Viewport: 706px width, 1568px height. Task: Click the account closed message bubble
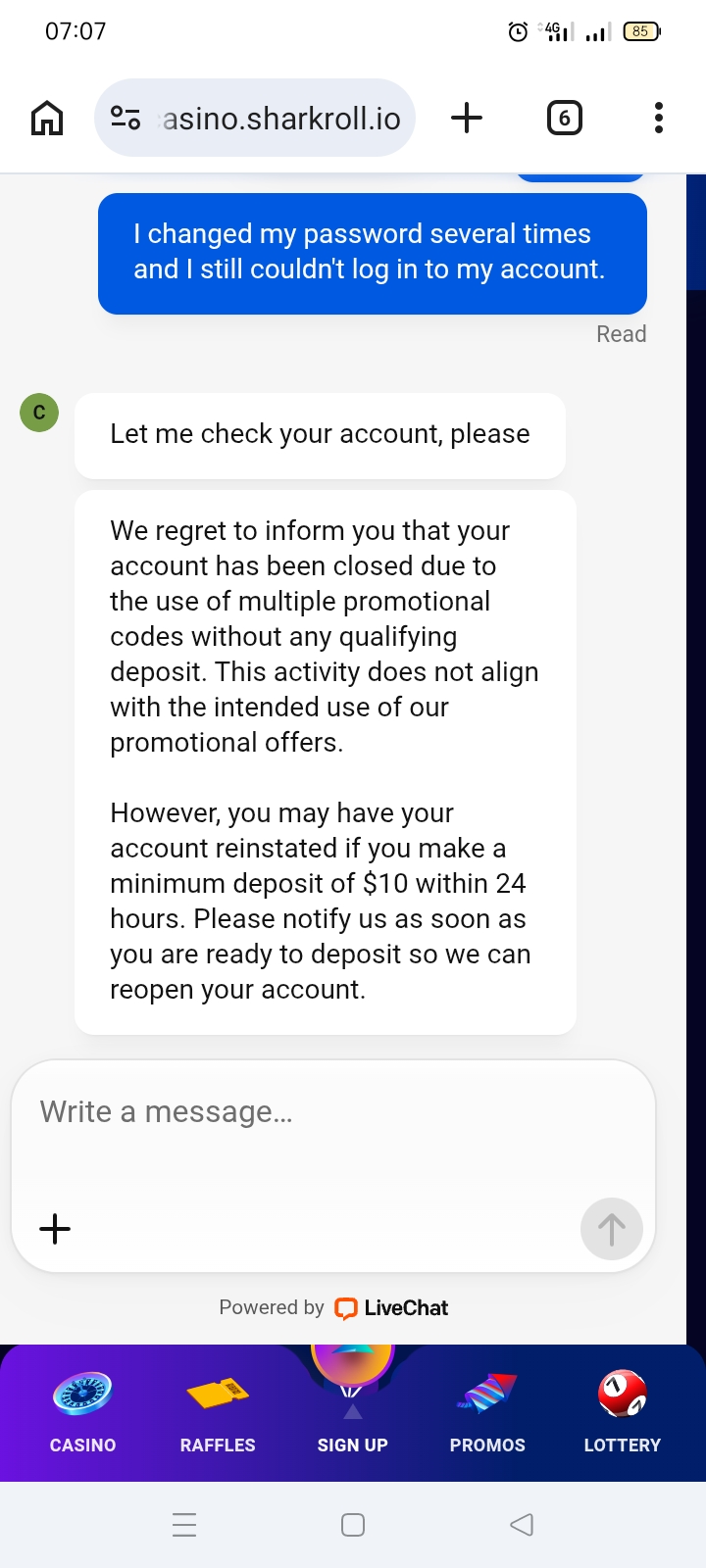click(325, 761)
